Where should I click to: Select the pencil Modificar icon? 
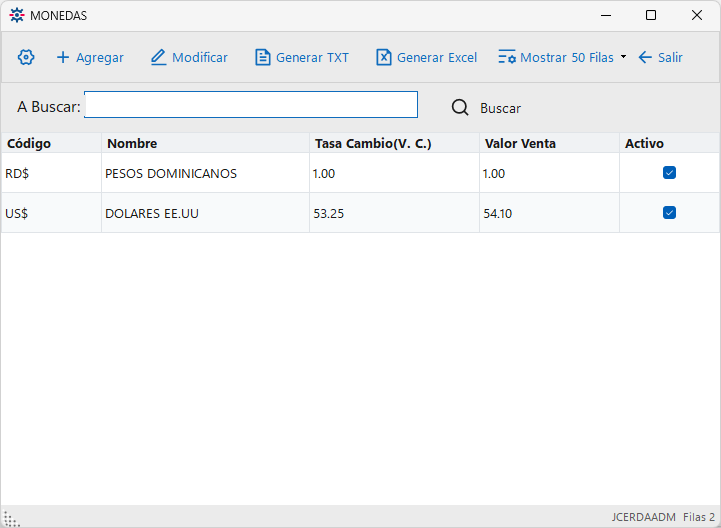pos(158,57)
